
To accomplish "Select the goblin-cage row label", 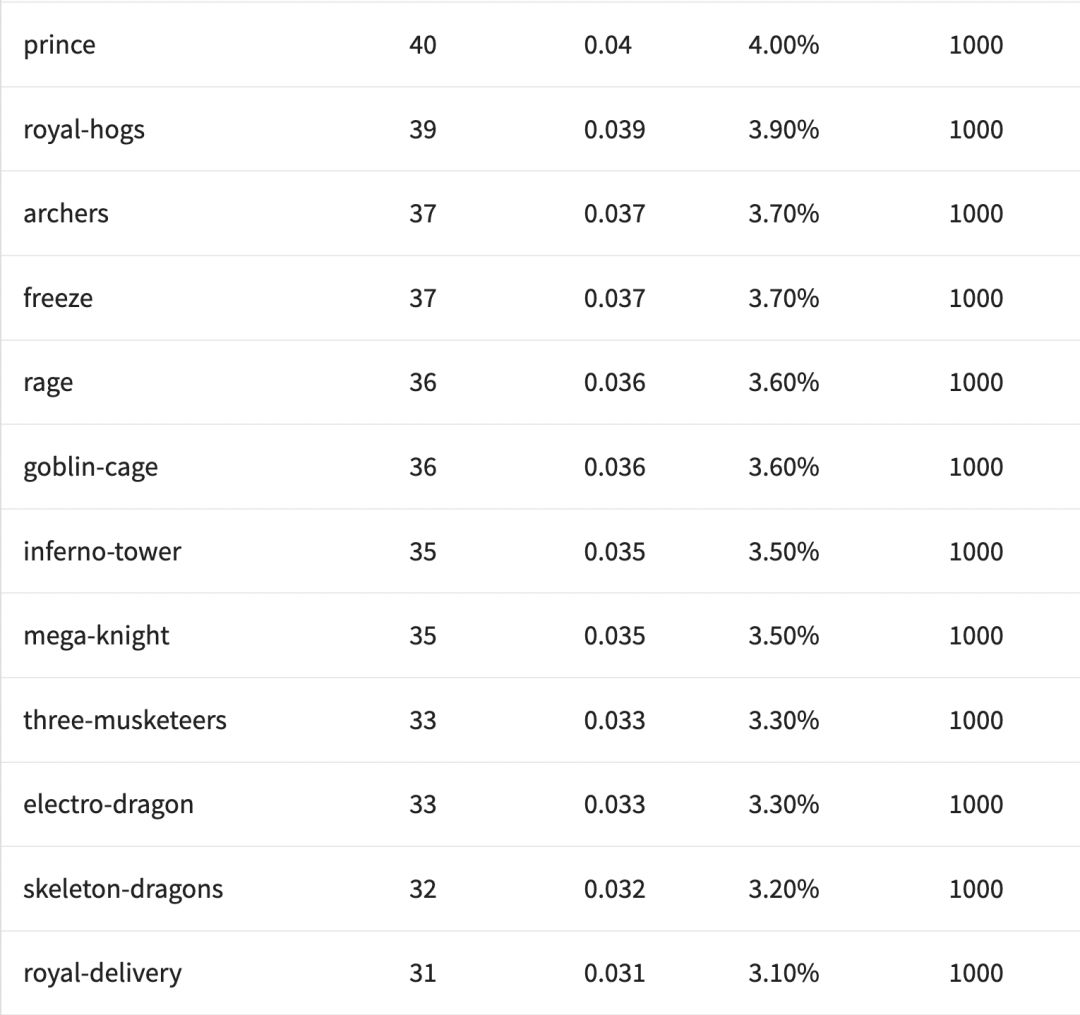I will [91, 467].
